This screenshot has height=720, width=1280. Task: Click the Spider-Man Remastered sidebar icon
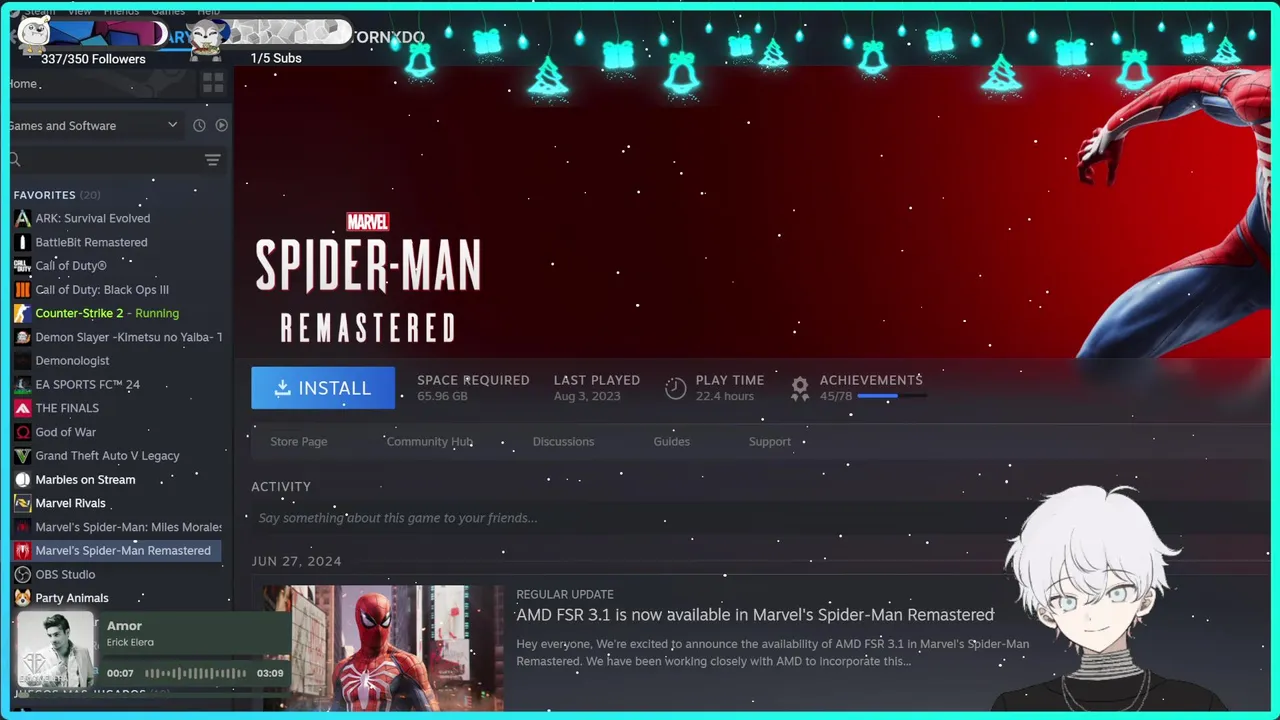(22, 551)
